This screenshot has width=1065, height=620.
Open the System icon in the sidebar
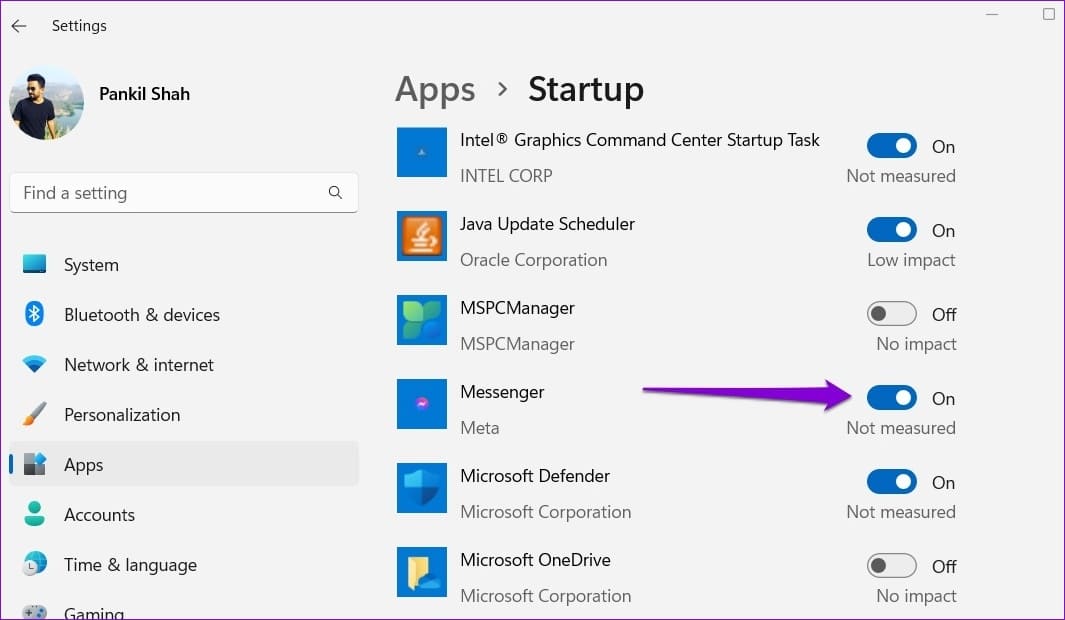click(34, 264)
